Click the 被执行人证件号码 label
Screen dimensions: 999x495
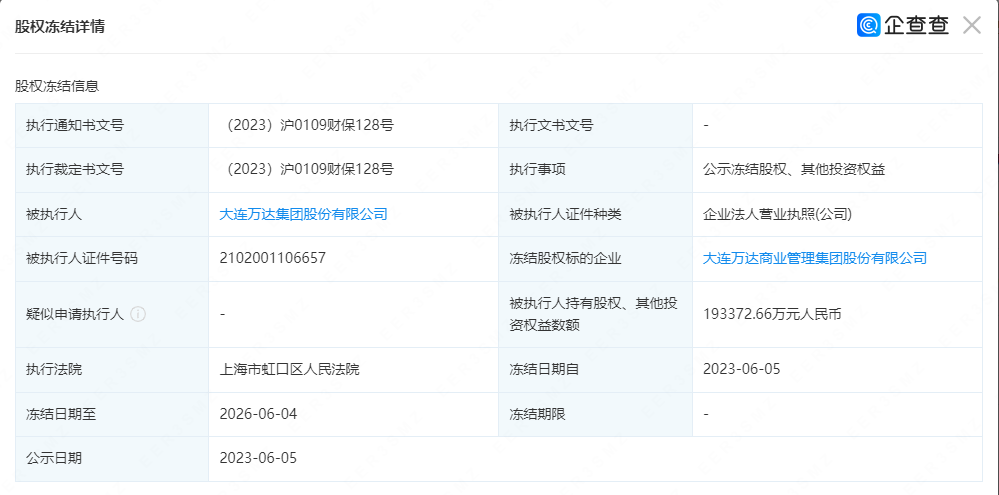(x=82, y=259)
